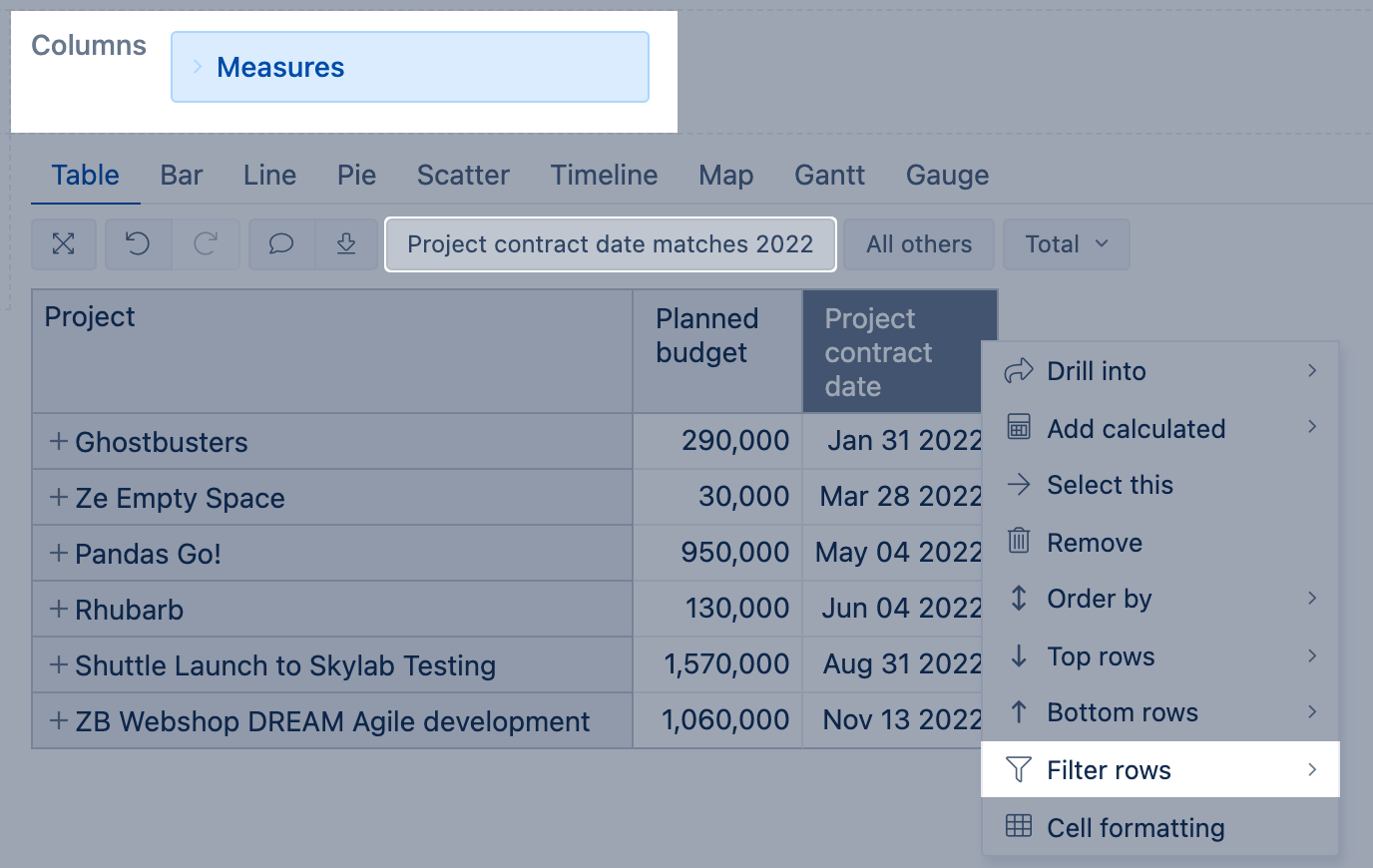
Task: Click the fullscreen expand icon in toolbar
Action: point(64,244)
